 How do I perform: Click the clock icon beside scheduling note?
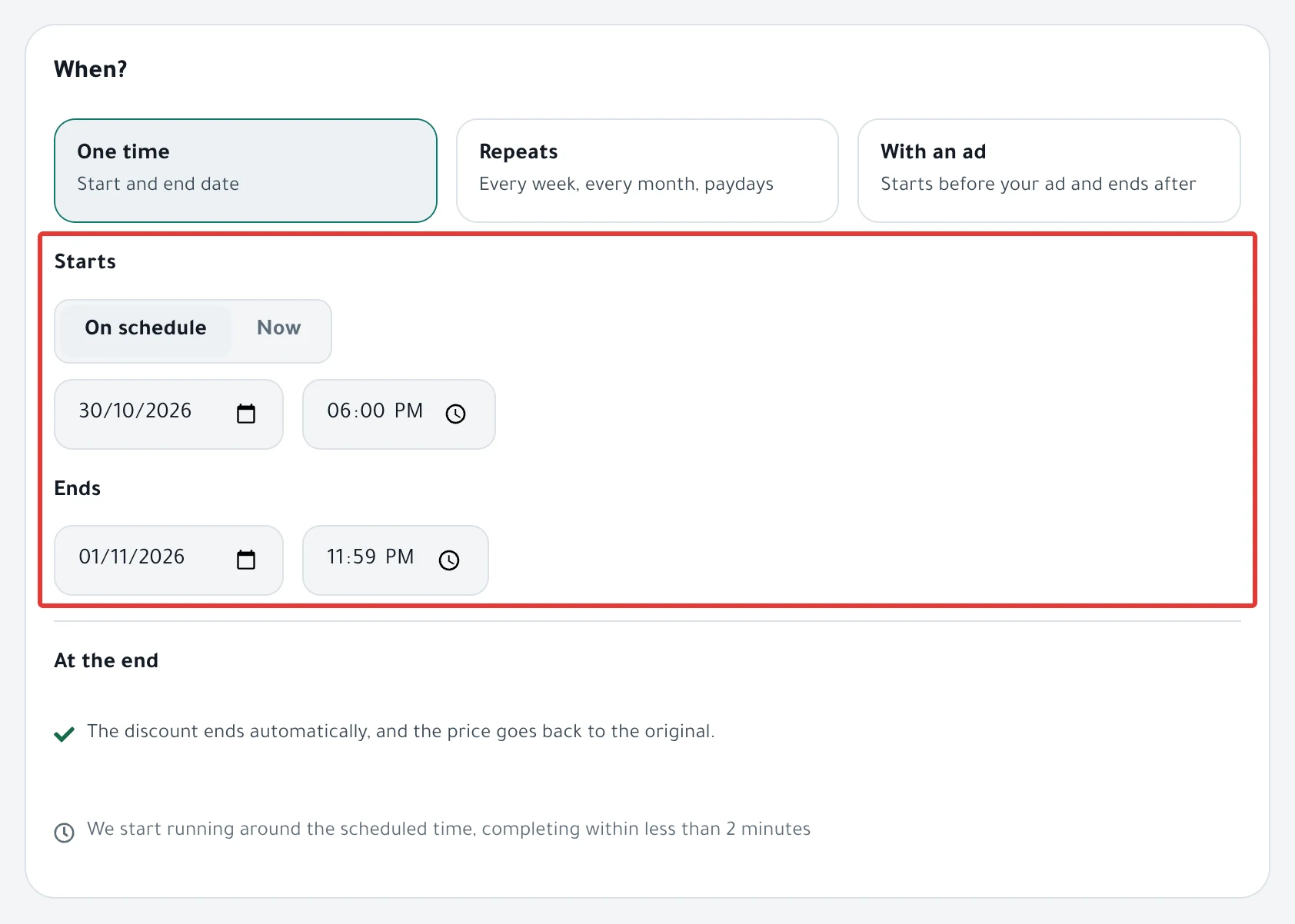click(65, 833)
